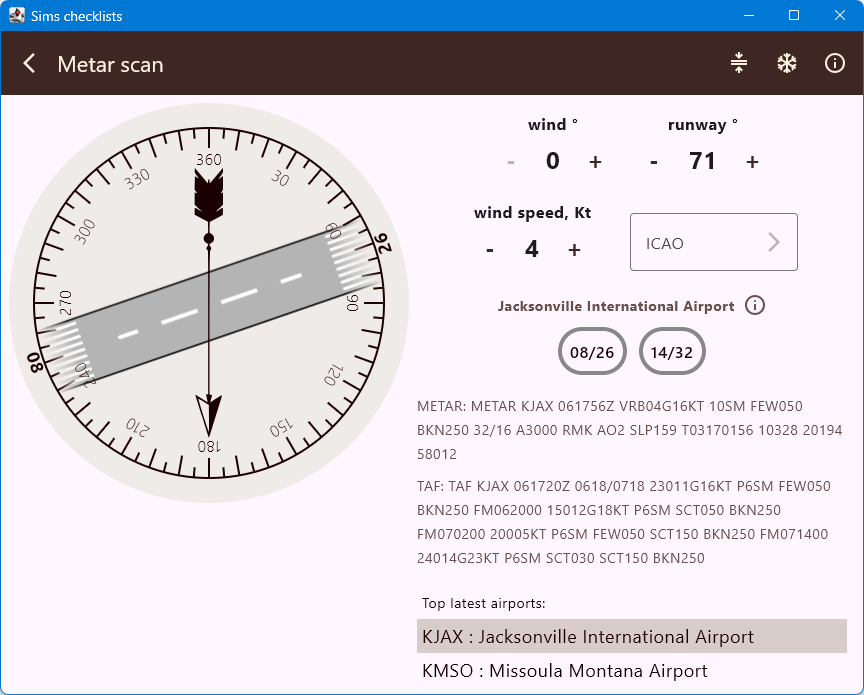Screen dimensions: 864x695
Task: Maximize the Sims checklists window
Action: tap(794, 15)
